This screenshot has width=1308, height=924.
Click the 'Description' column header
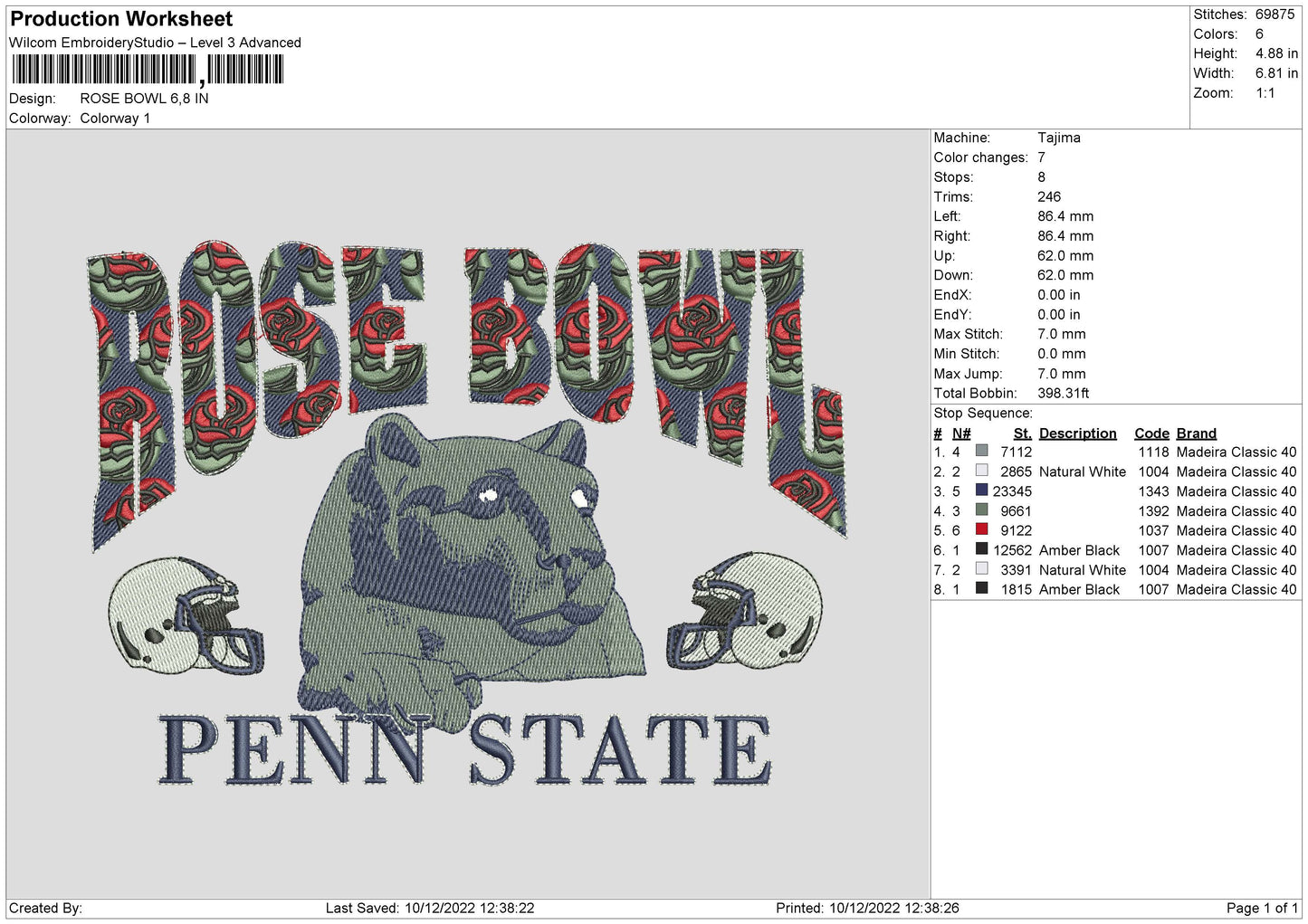click(1077, 433)
